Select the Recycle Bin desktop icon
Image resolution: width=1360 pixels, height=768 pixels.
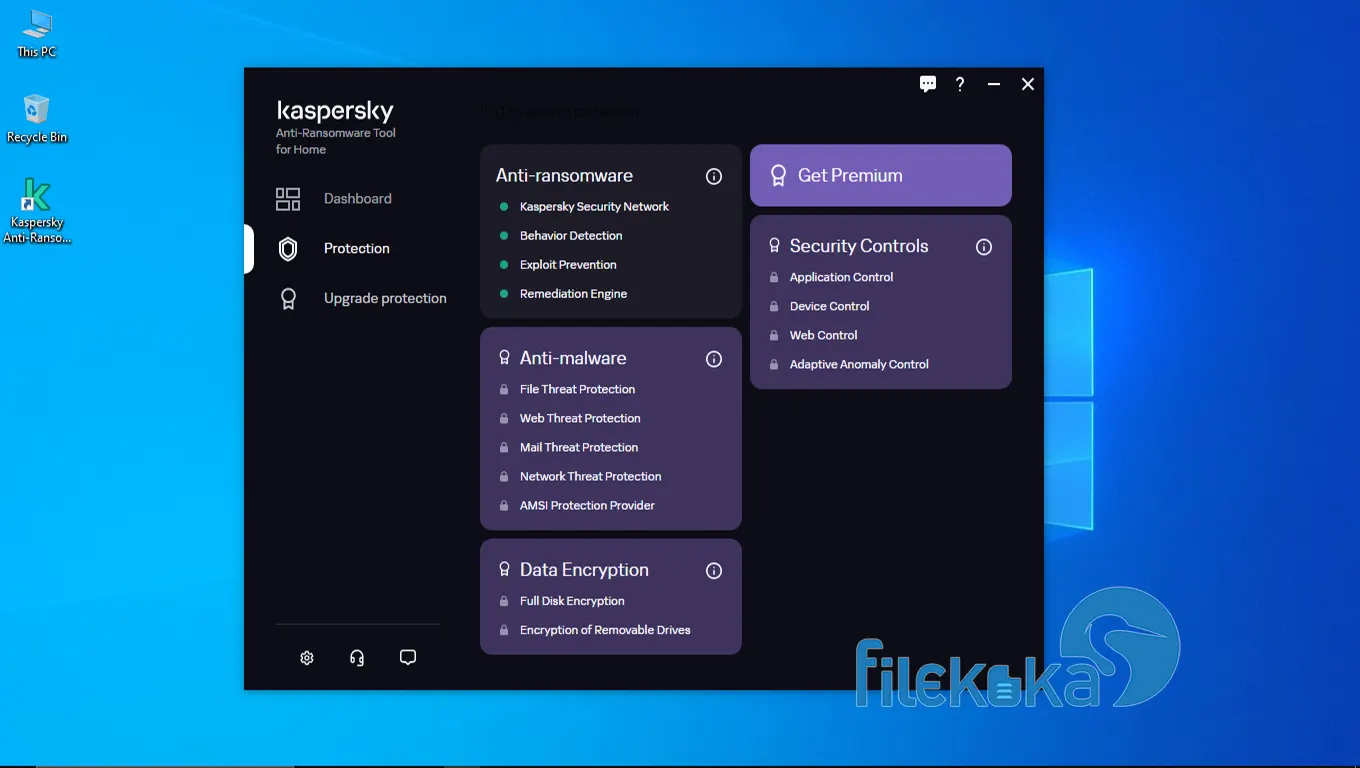click(x=37, y=119)
